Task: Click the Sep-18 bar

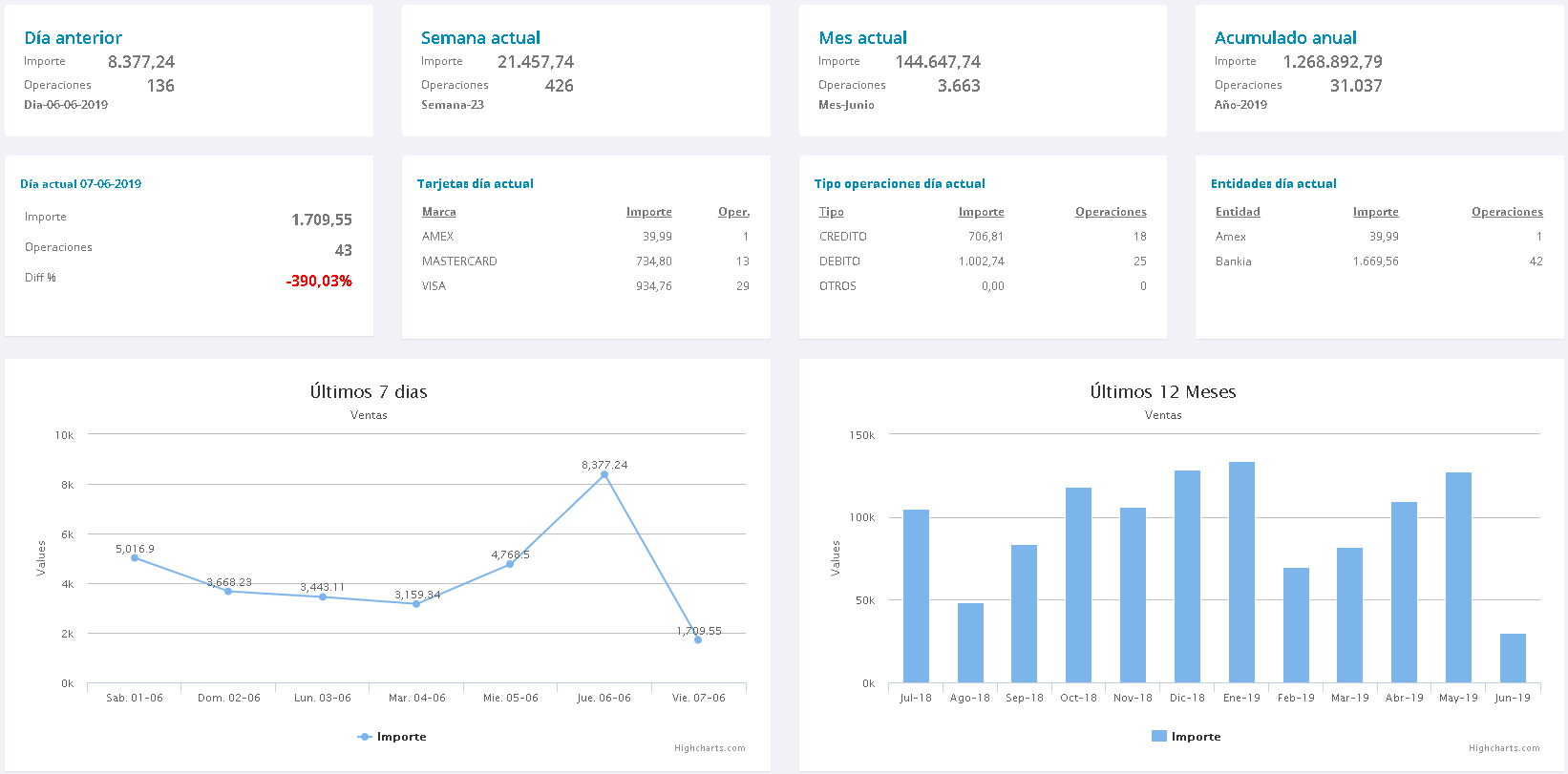Action: 1025,614
